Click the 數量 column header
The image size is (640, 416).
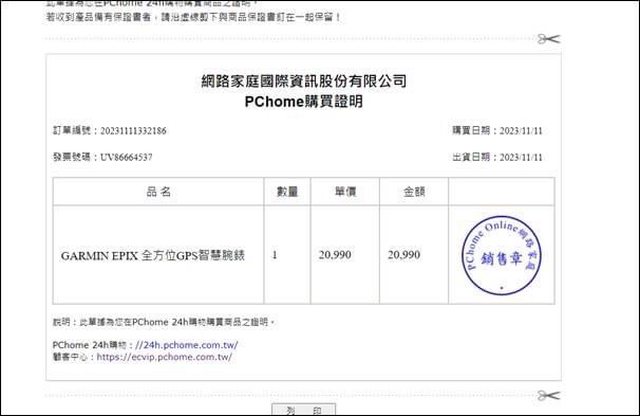pos(283,190)
